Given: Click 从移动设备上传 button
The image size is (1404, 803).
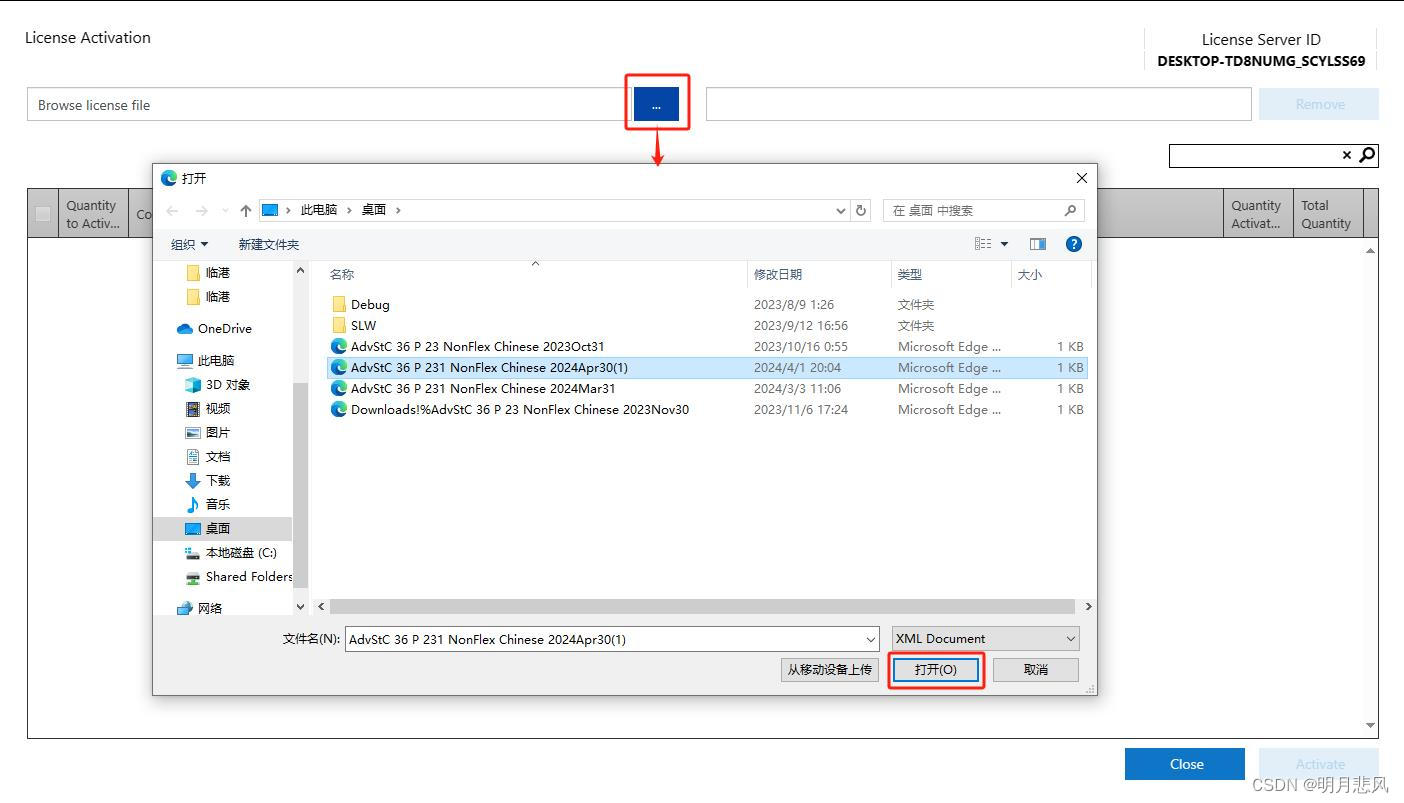Looking at the screenshot, I should click(829, 670).
